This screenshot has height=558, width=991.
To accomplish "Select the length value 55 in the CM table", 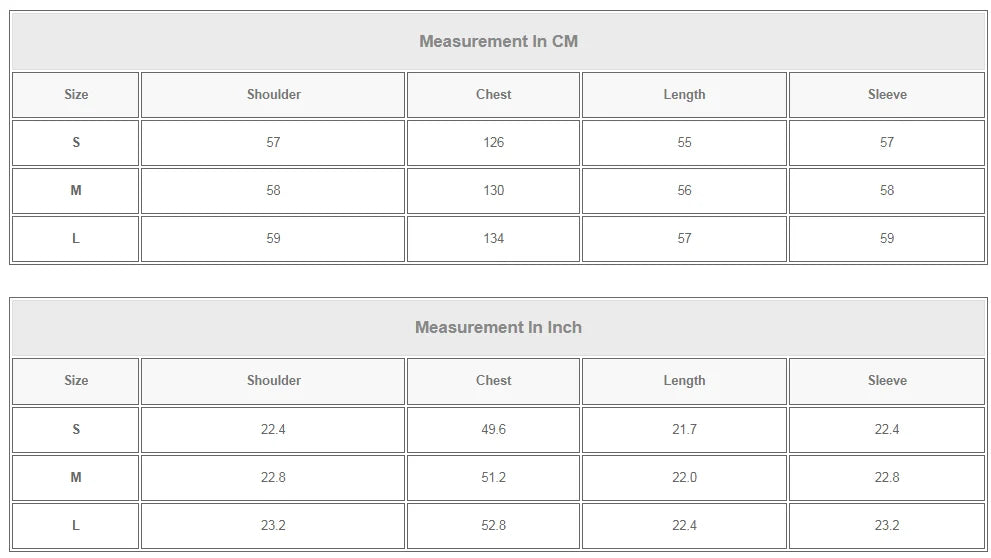I will pos(684,142).
